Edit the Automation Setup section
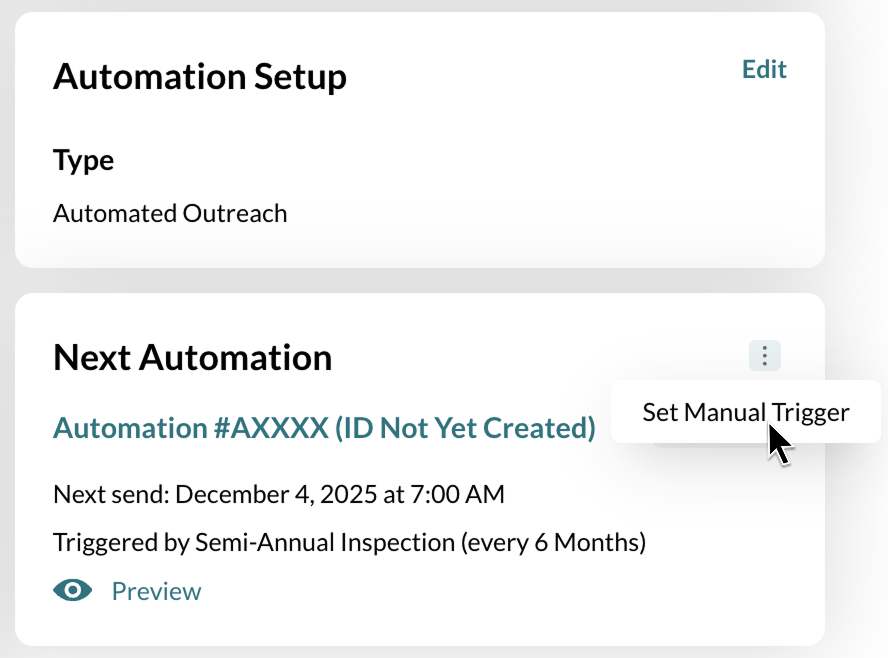Screen dimensions: 888x658 coord(764,69)
